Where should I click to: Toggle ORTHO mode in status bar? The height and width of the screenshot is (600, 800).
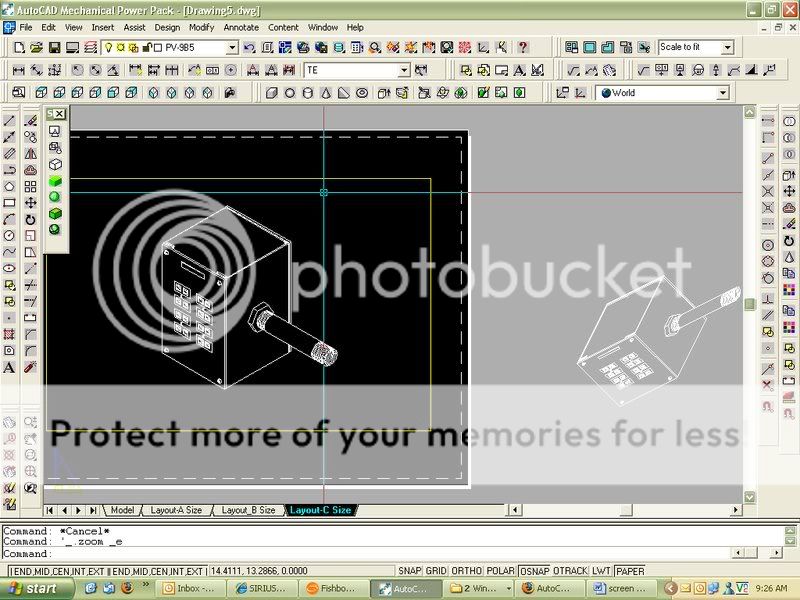tap(466, 571)
